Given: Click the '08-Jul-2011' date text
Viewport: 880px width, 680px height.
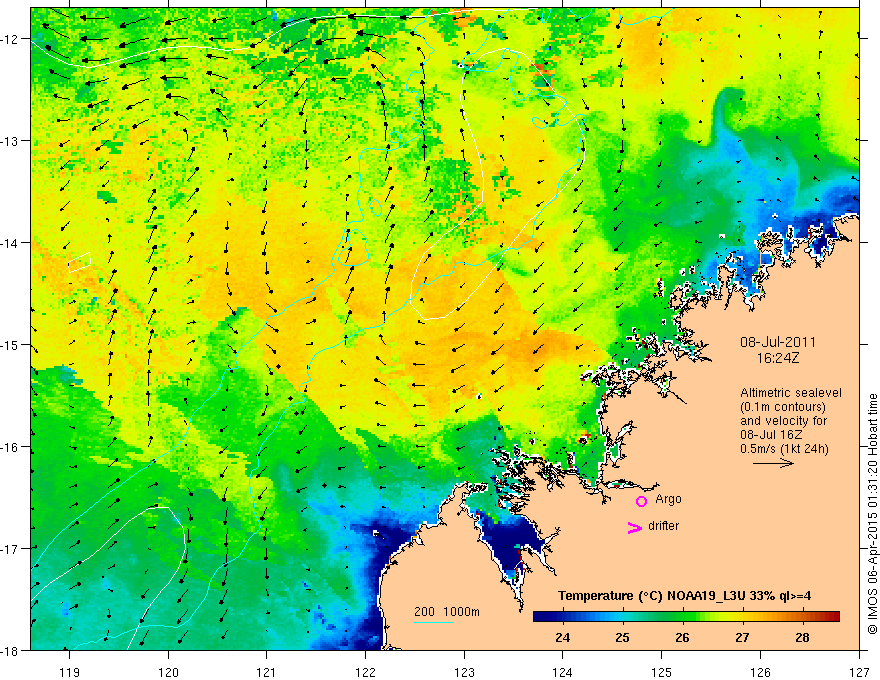Looking at the screenshot, I should pyautogui.click(x=778, y=342).
